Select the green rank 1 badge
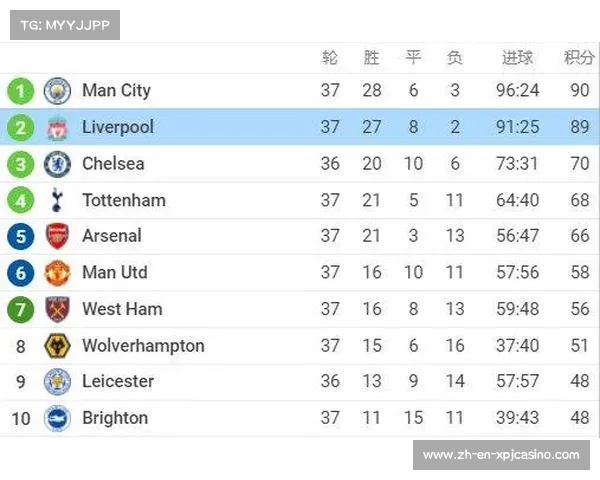This screenshot has height=480, width=600. pyautogui.click(x=21, y=91)
